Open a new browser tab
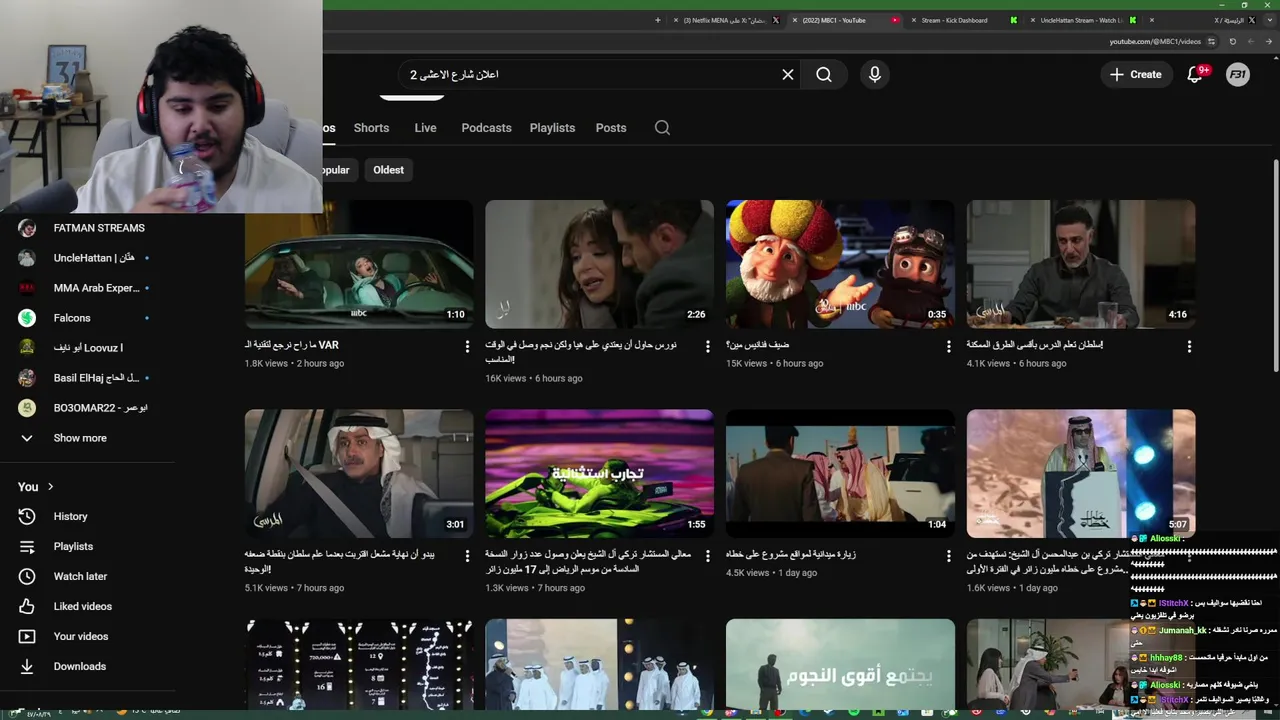1280x720 pixels. pos(657,20)
